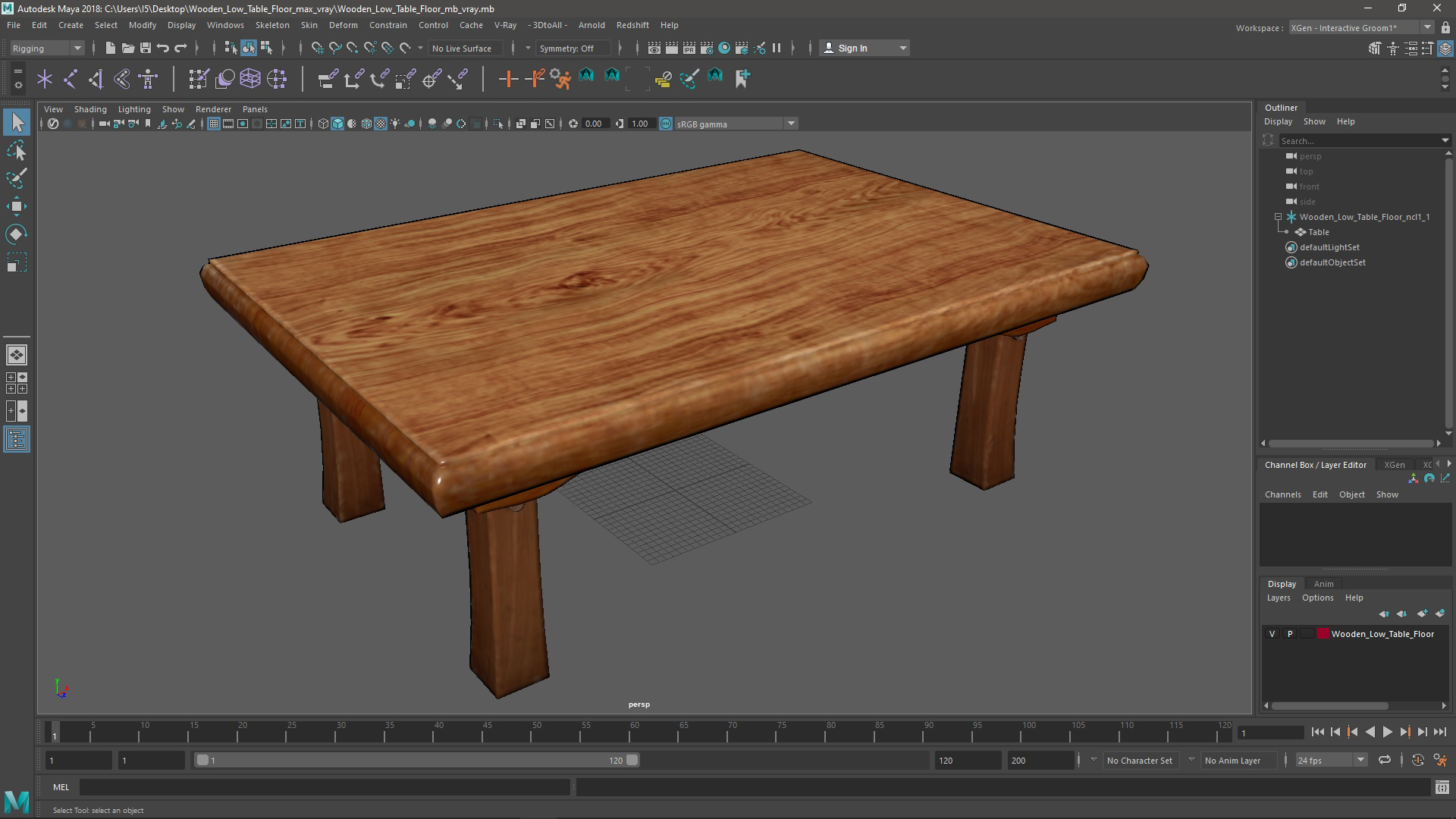Play the animation forwards
This screenshot has height=819, width=1456.
1387,732
